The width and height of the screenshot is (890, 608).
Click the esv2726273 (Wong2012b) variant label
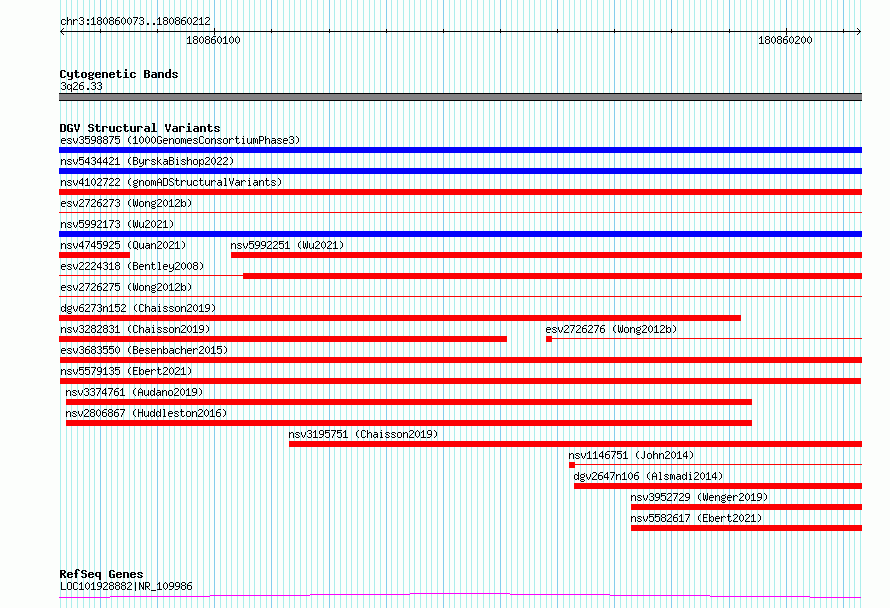[x=126, y=203]
